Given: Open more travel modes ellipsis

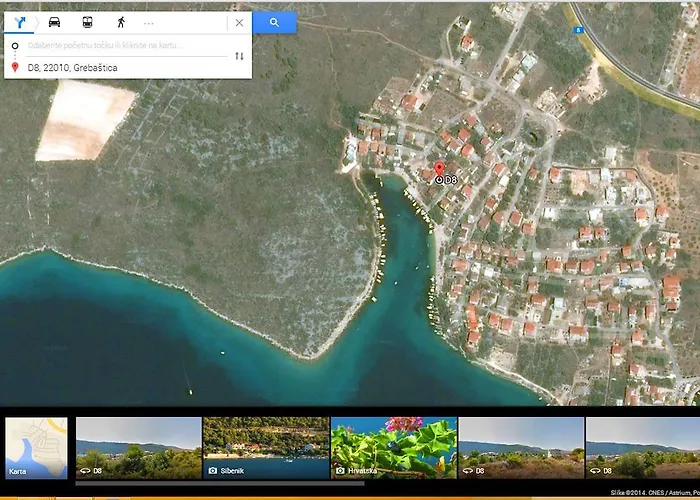Looking at the screenshot, I should [x=149, y=22].
